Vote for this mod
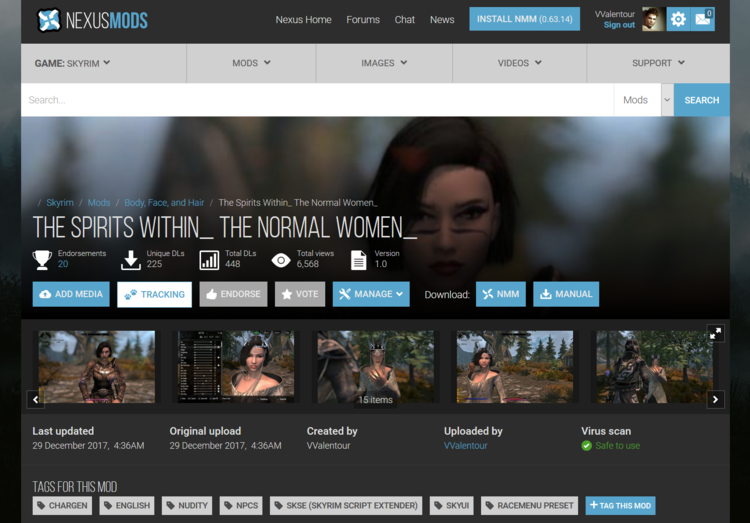750x523 pixels. pos(300,294)
